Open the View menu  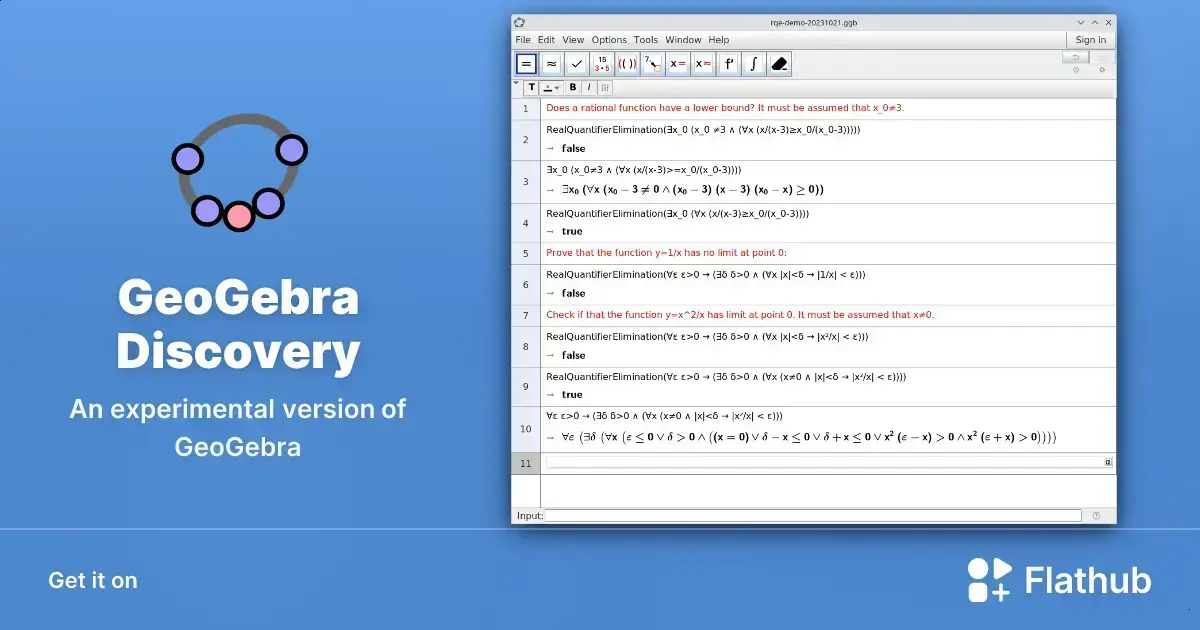pyautogui.click(x=573, y=40)
